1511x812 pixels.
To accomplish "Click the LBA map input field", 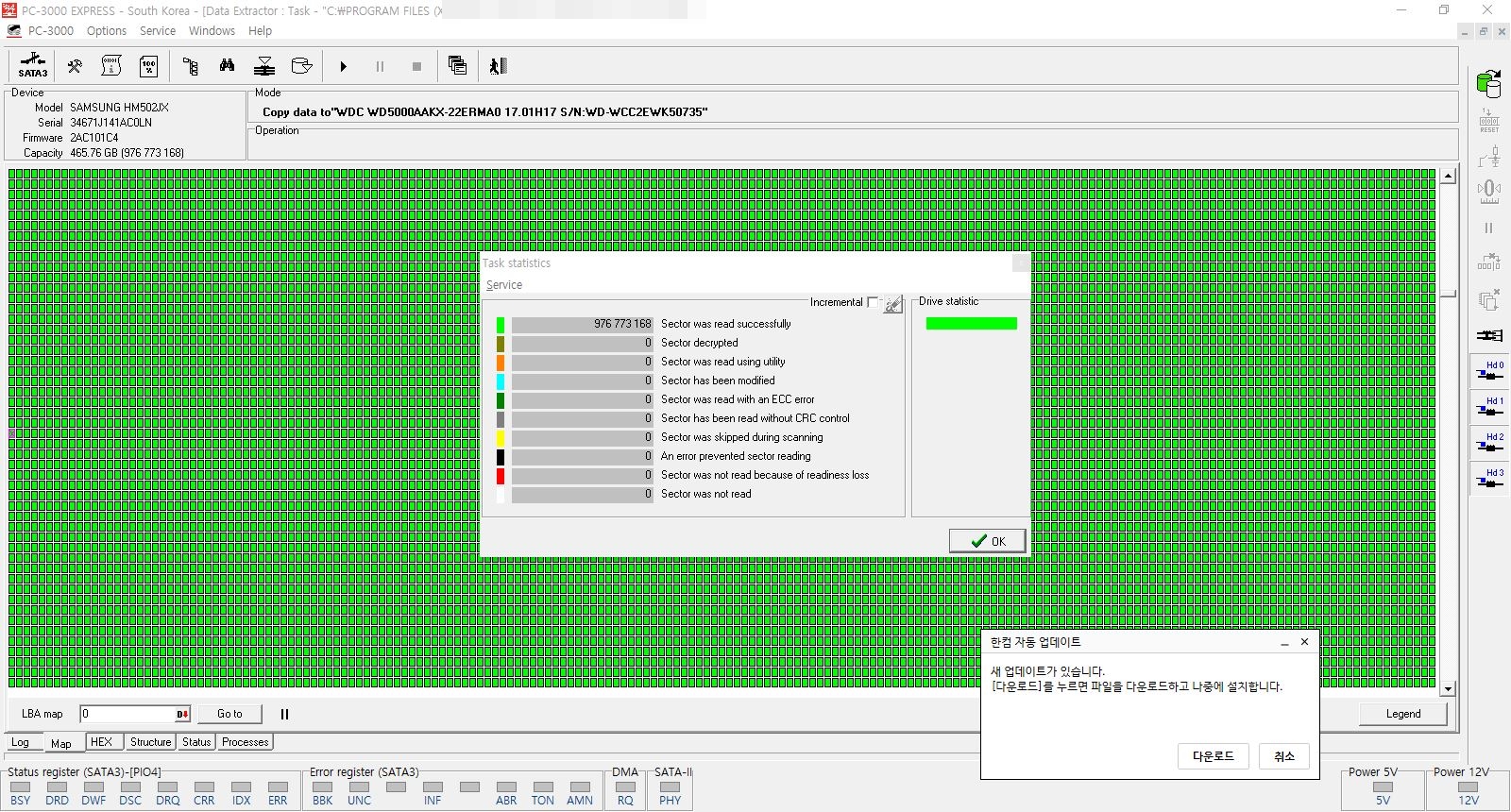I will (x=135, y=714).
